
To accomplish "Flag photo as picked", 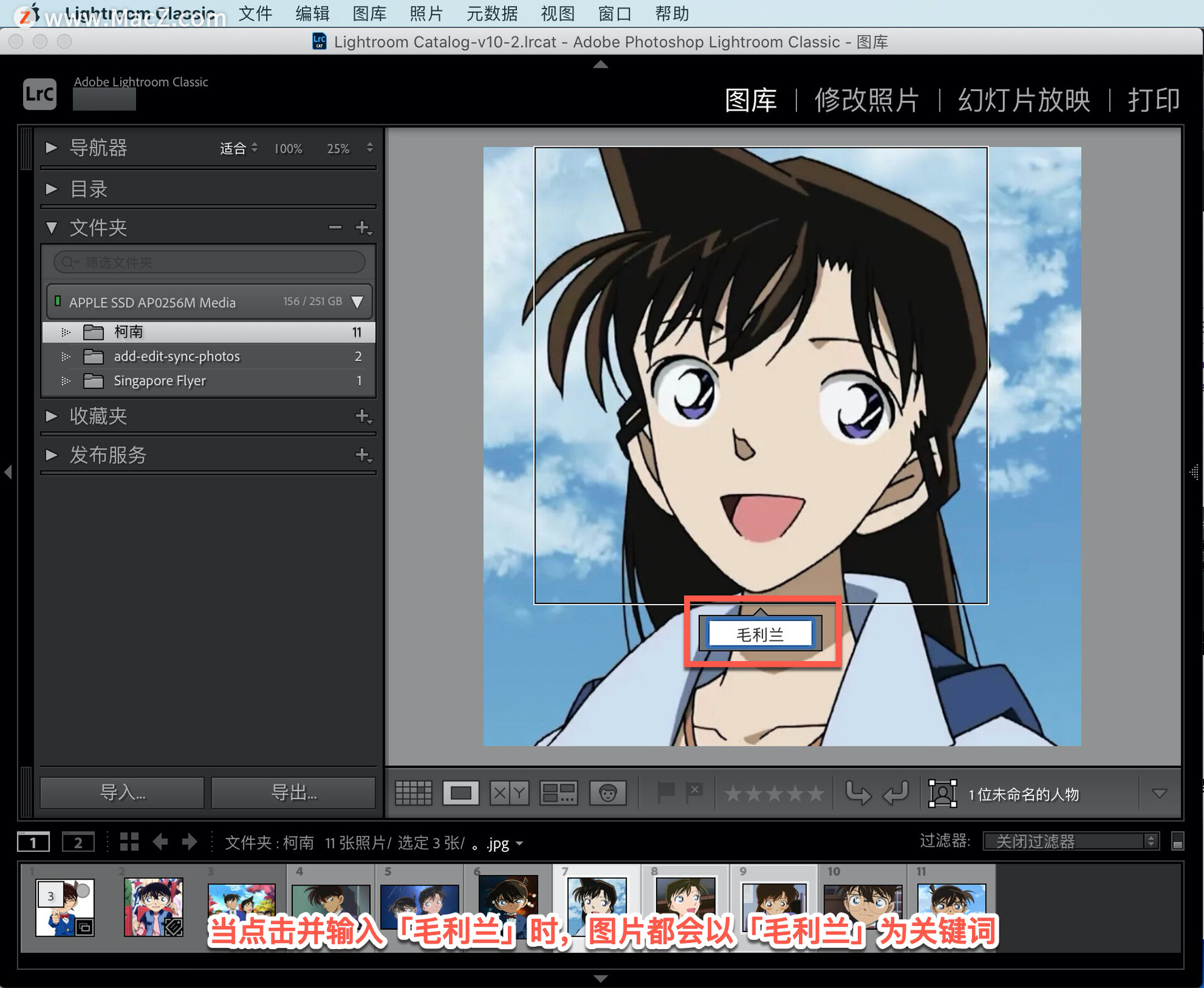I will pyautogui.click(x=665, y=793).
